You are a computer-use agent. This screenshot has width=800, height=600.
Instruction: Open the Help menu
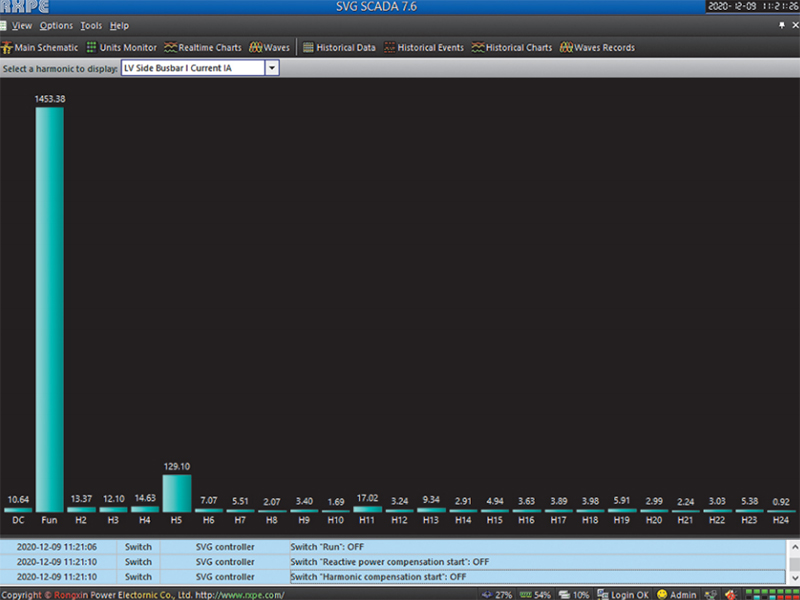click(119, 25)
